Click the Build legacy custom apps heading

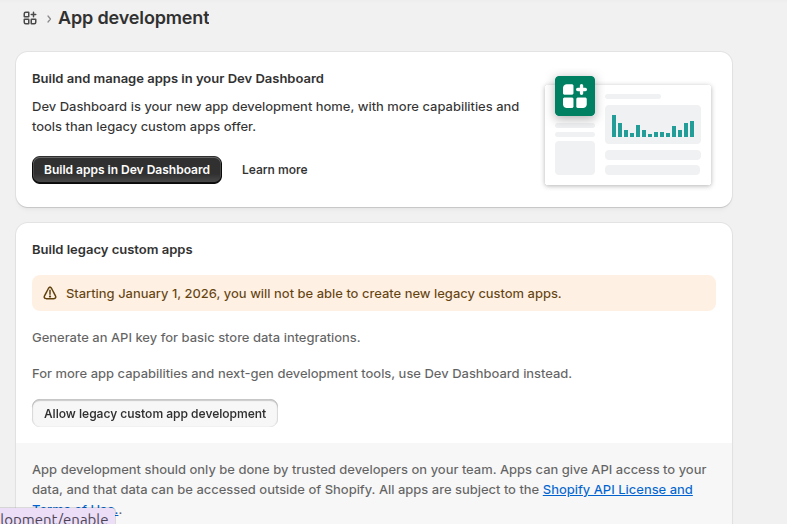112,250
